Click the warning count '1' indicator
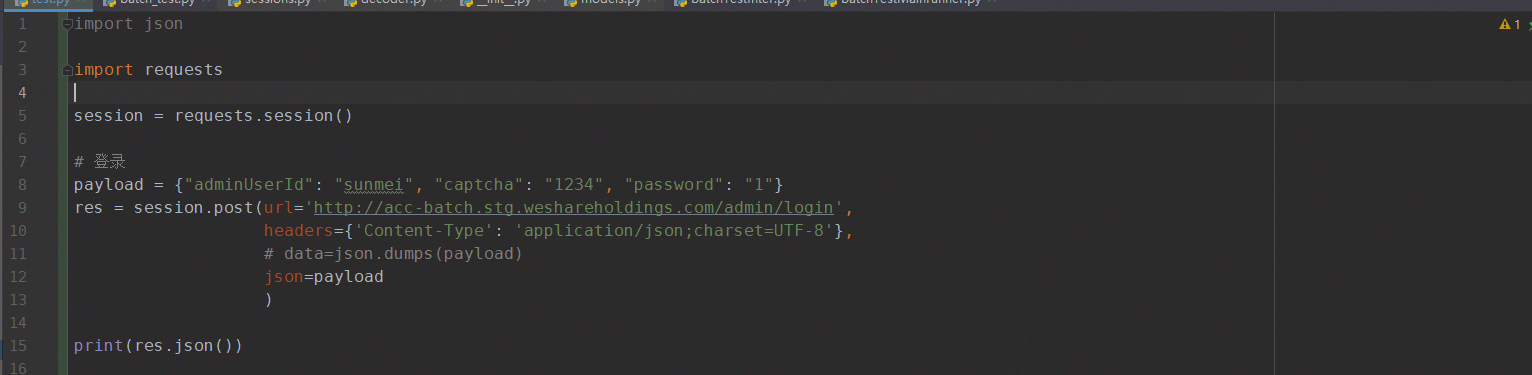 (1516, 24)
